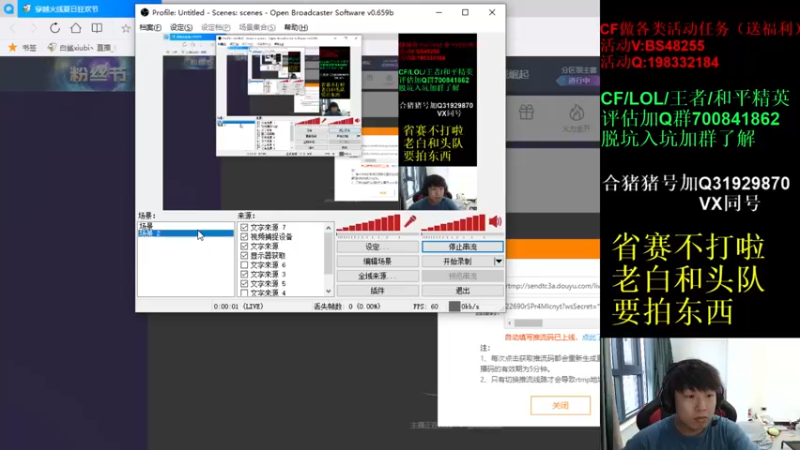Image resolution: width=800 pixels, height=450 pixels.
Task: Click the browser favorite star outline icon
Action: click(126, 29)
